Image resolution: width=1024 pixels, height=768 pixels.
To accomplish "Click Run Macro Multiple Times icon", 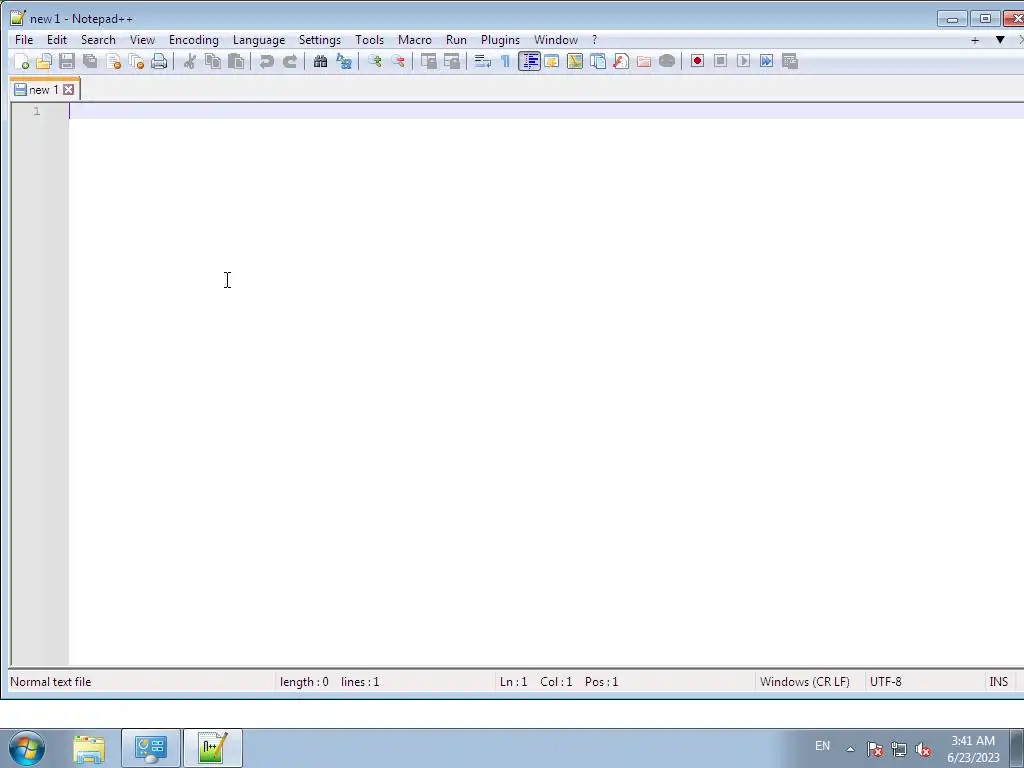I will 767,61.
